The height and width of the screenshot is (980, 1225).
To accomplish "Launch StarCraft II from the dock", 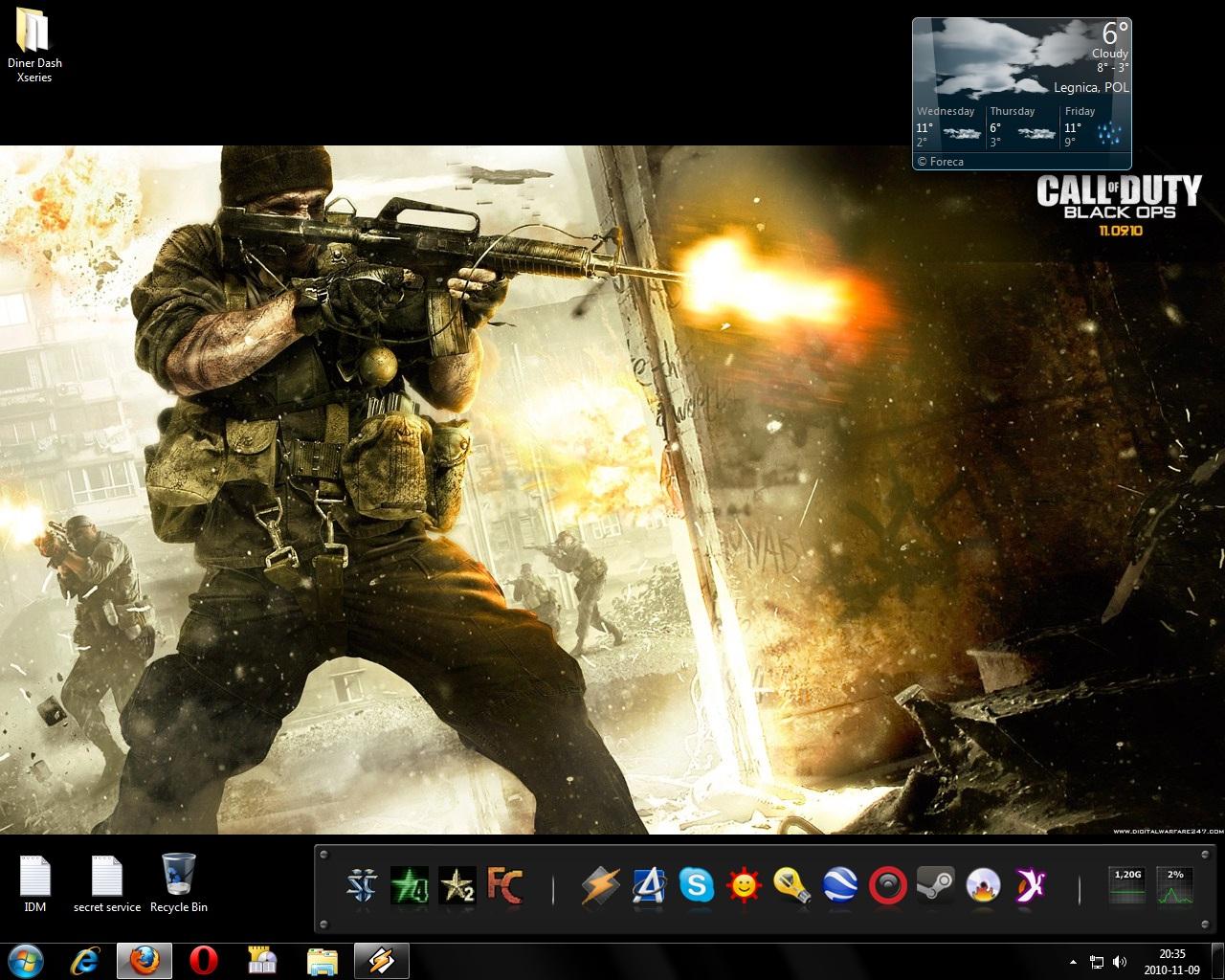I will [x=363, y=886].
